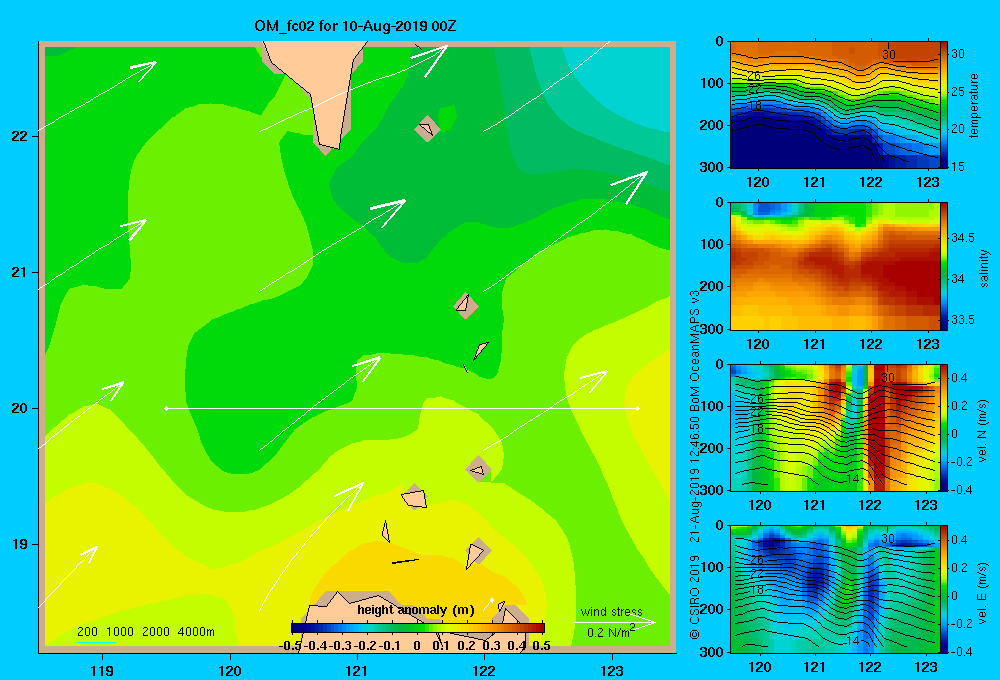Click the 34.5 tick on salinity colorbar
This screenshot has height=680, width=1000.
962,238
